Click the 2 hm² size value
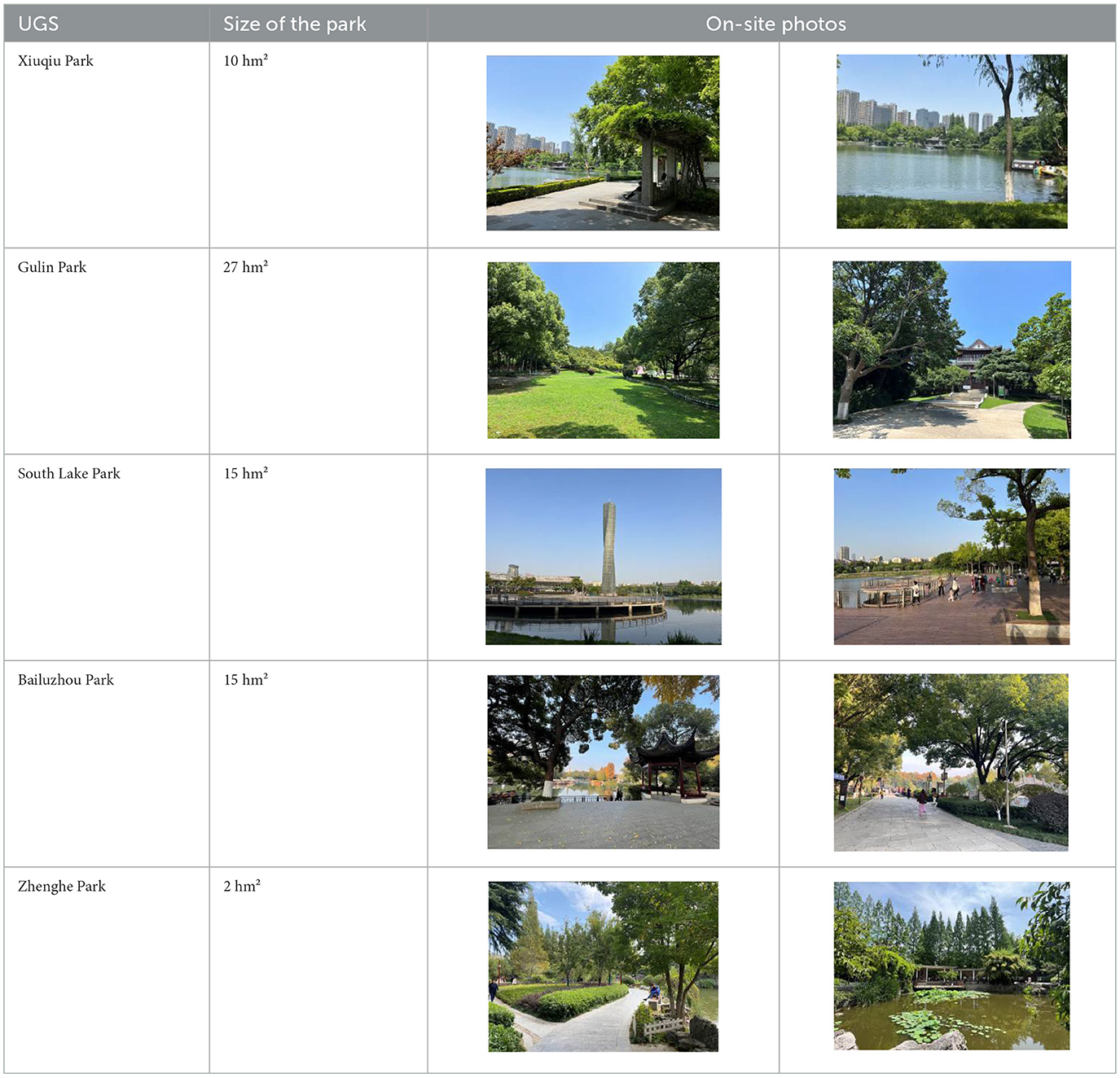The width and height of the screenshot is (1120, 1078). pyautogui.click(x=242, y=886)
